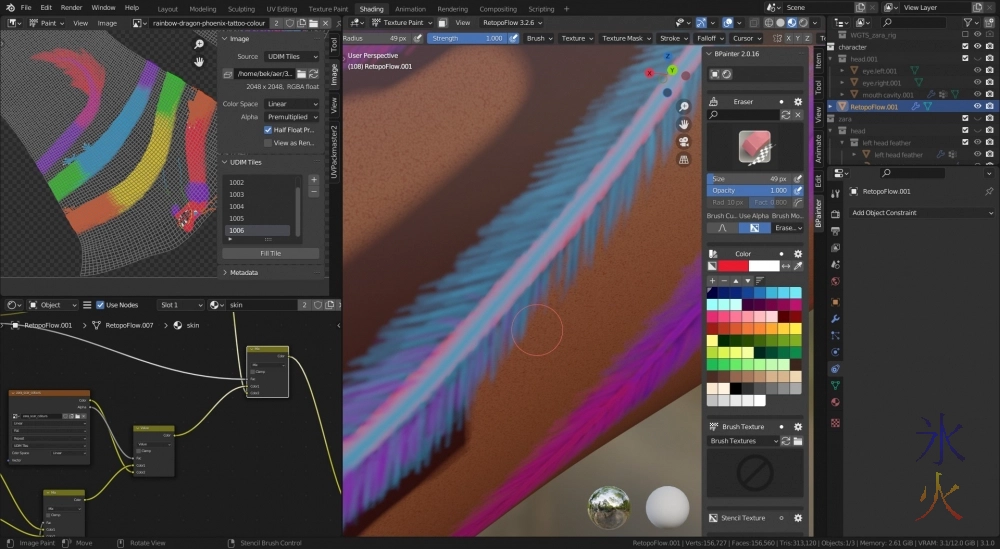The width and height of the screenshot is (1000, 549).
Task: Click the reload image icon beside file path
Action: click(x=313, y=74)
